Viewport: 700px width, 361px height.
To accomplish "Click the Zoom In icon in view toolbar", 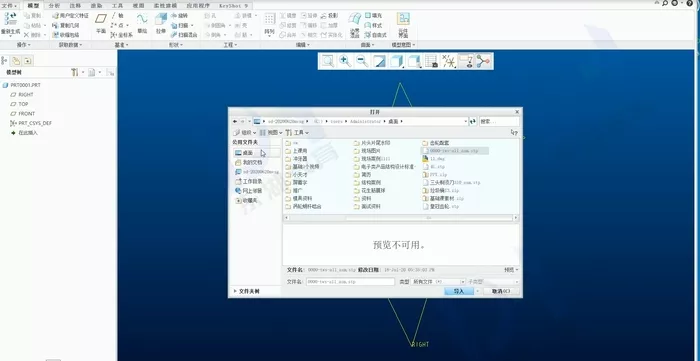I will pyautogui.click(x=345, y=61).
